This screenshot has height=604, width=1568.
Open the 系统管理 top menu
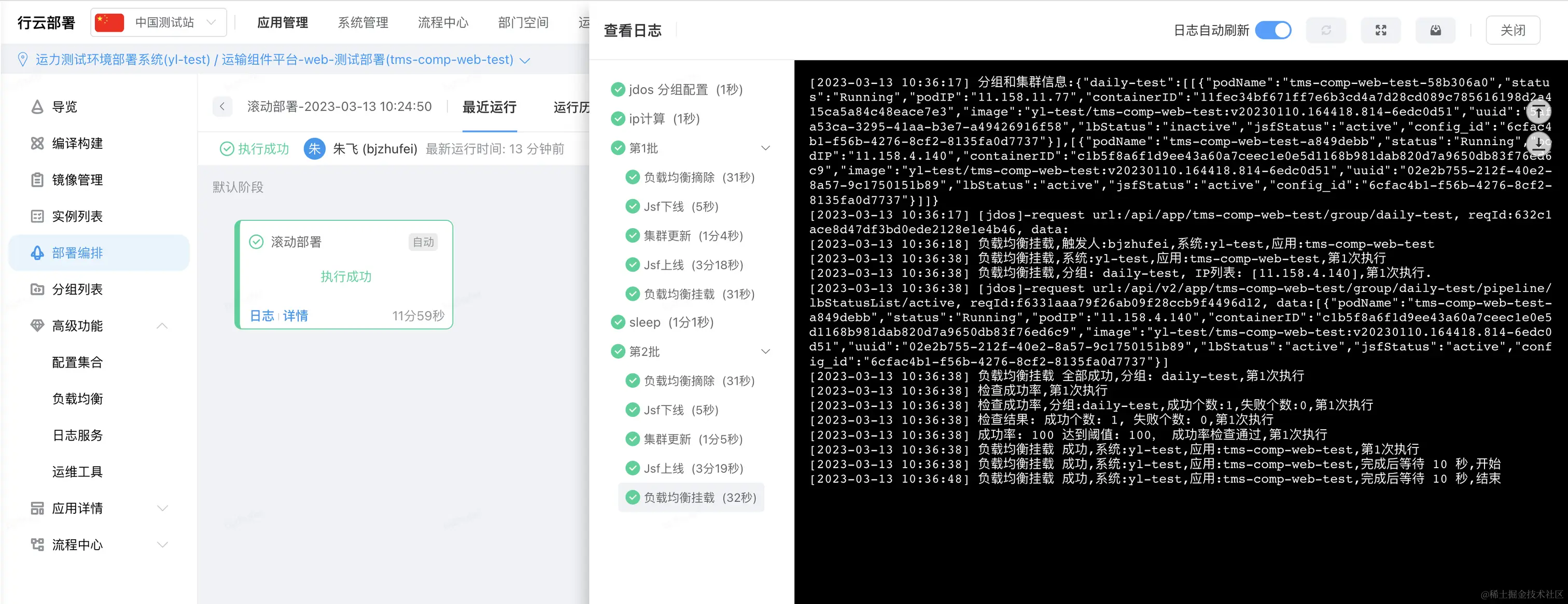(x=363, y=22)
